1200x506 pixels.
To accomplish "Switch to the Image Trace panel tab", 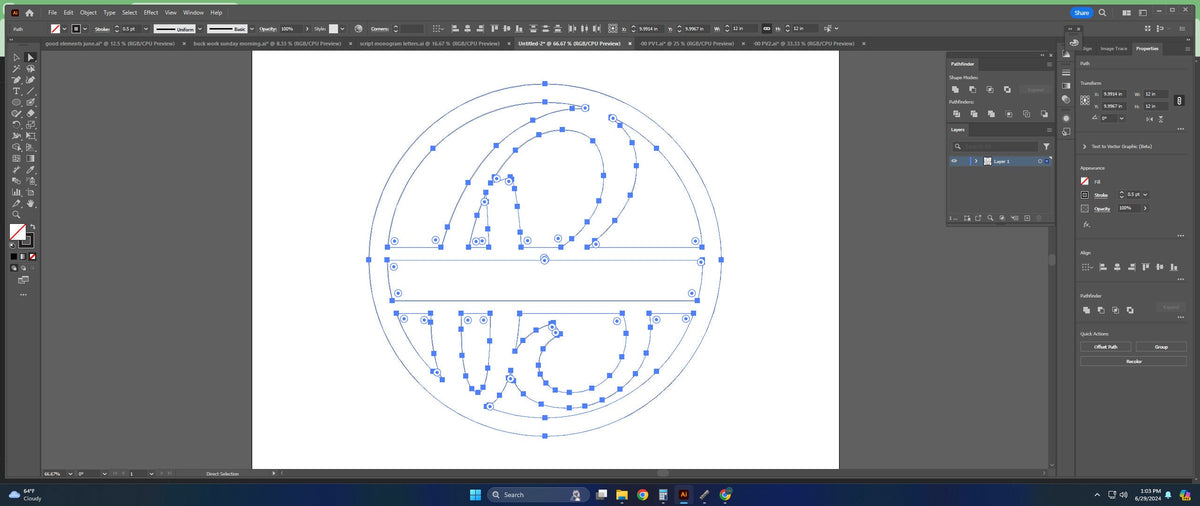I will tap(1113, 48).
